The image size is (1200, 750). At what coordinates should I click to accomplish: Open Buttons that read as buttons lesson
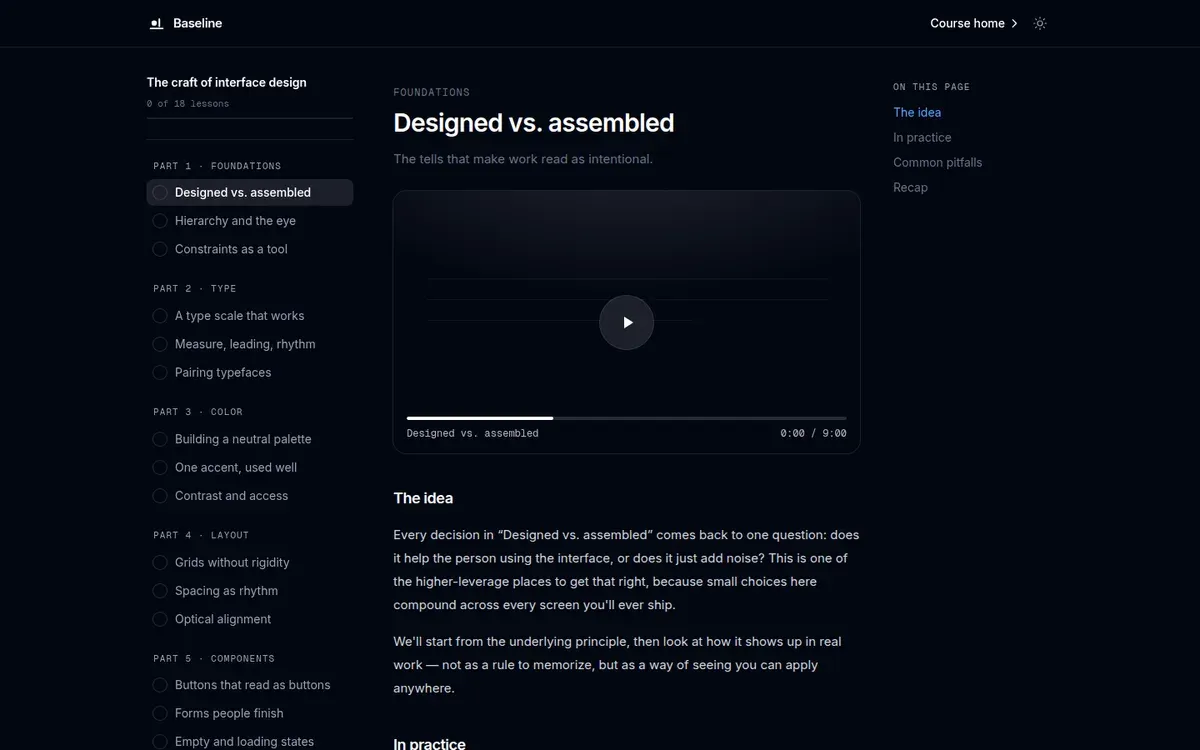(250, 685)
